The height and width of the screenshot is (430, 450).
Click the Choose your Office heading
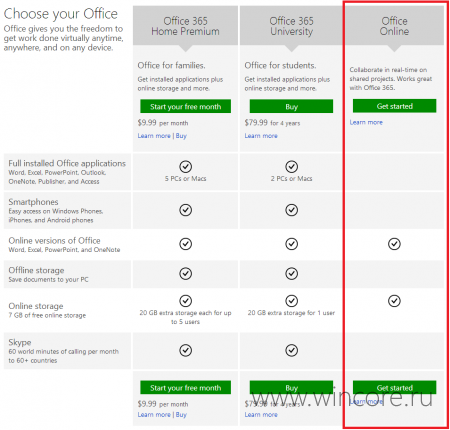point(61,14)
